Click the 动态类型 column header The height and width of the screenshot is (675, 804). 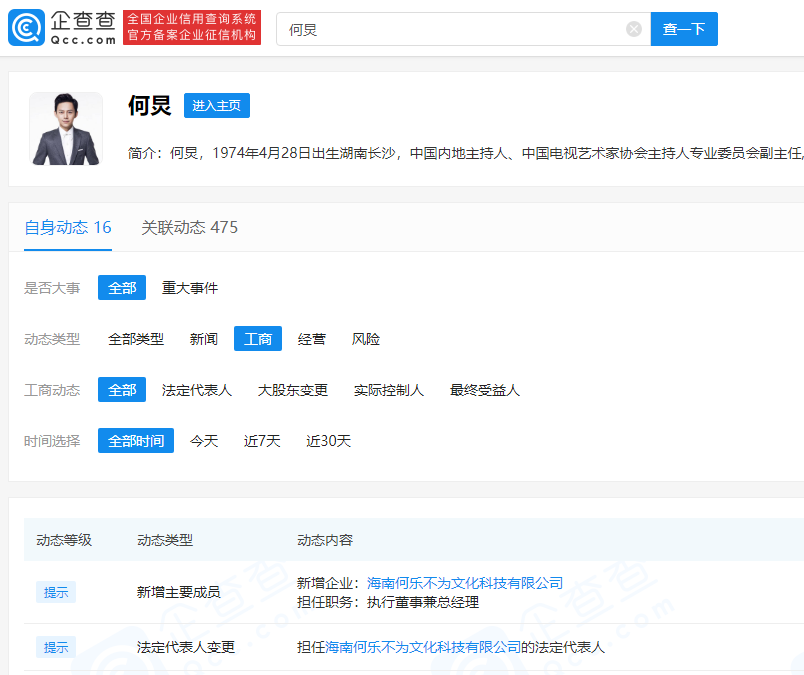pos(165,540)
